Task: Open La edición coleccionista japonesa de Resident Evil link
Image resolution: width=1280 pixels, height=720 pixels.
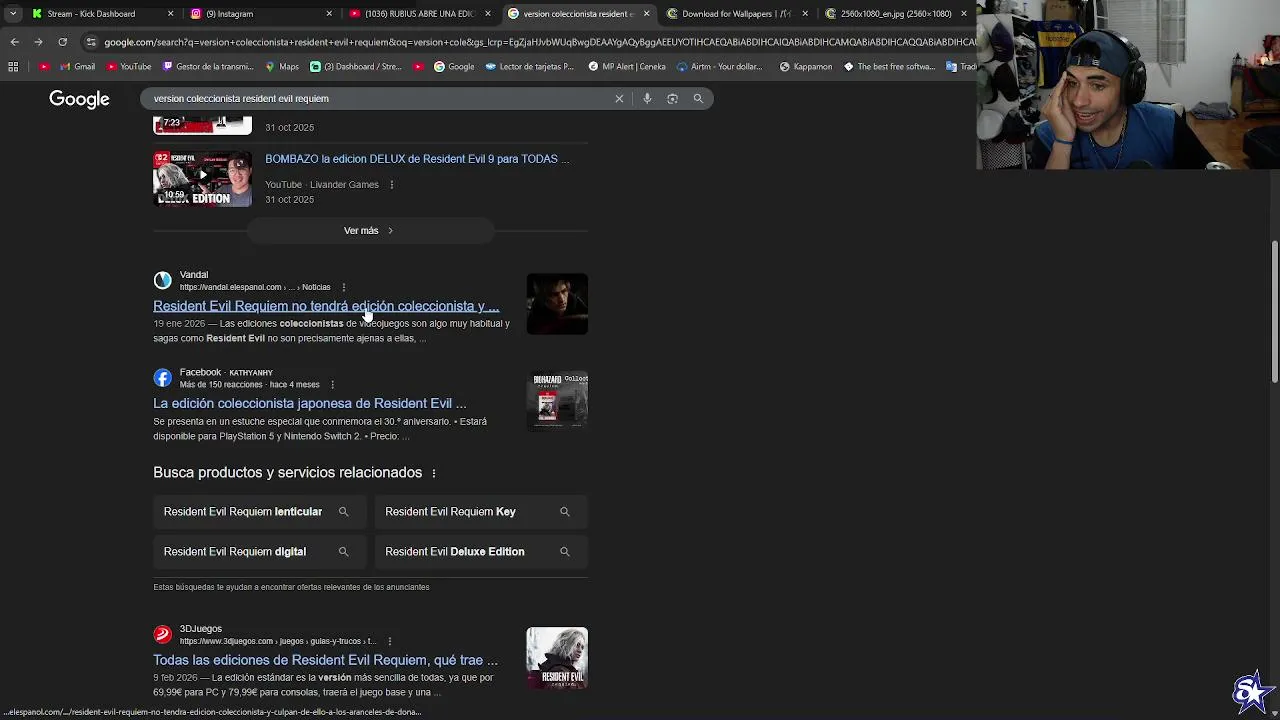Action: 309,403
